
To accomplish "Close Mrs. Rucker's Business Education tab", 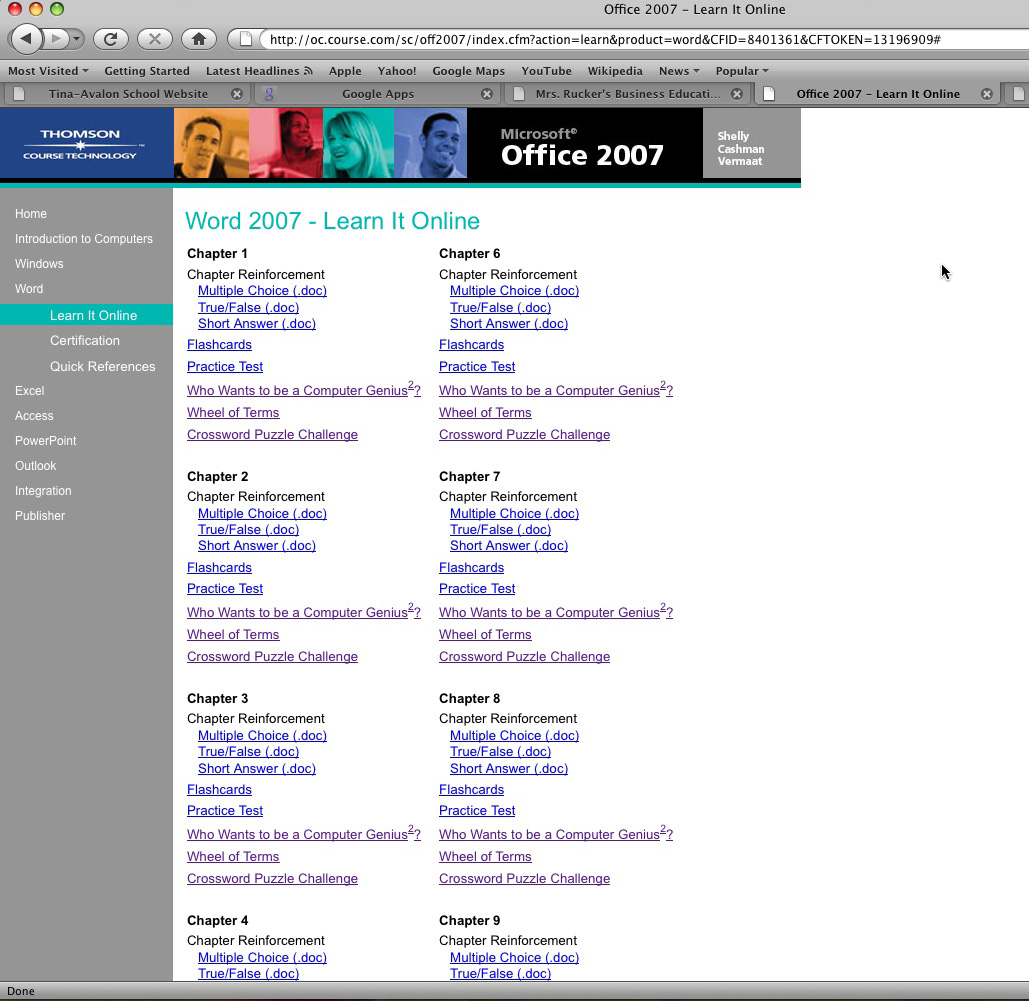I will point(737,94).
